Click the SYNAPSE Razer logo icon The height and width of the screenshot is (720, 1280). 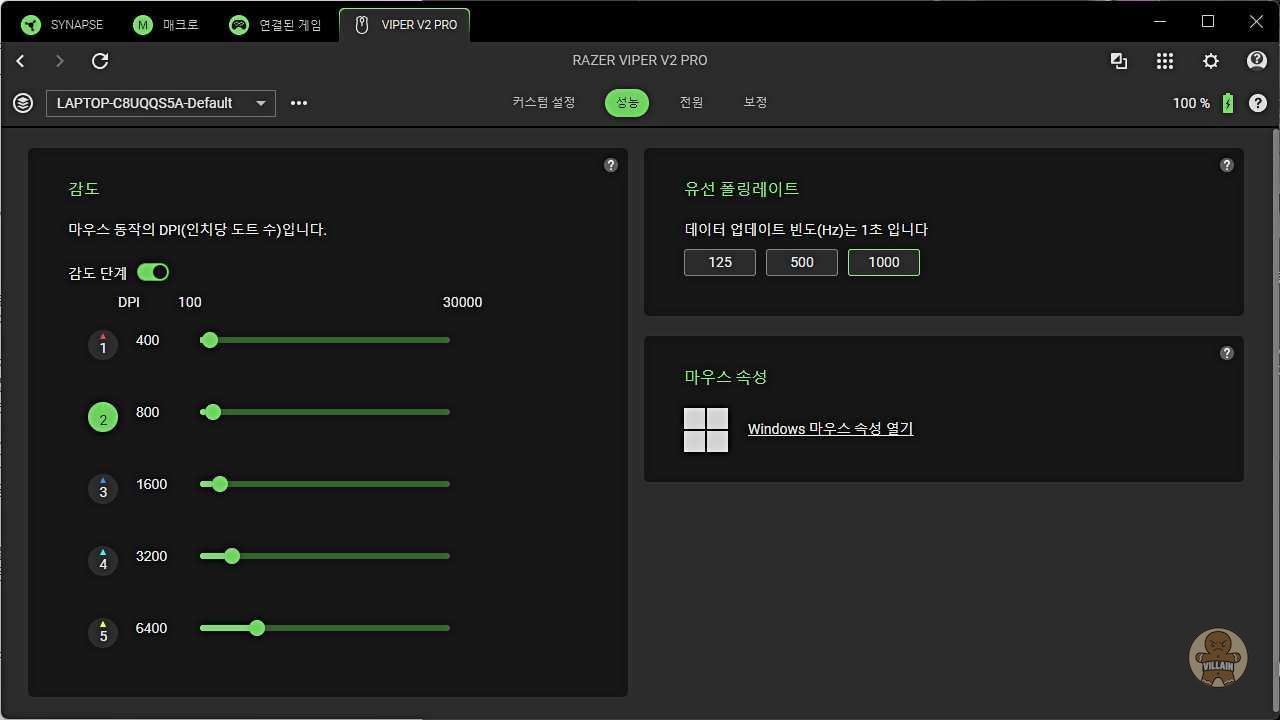click(x=31, y=25)
